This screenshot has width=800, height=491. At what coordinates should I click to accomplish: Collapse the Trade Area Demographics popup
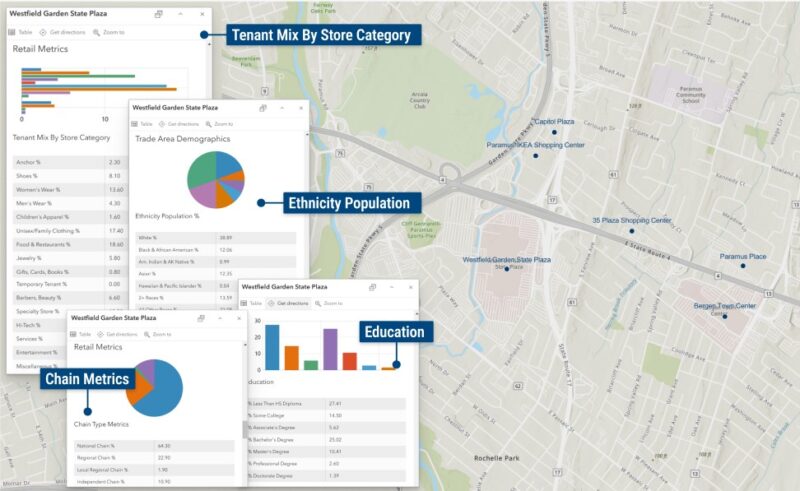(283, 107)
